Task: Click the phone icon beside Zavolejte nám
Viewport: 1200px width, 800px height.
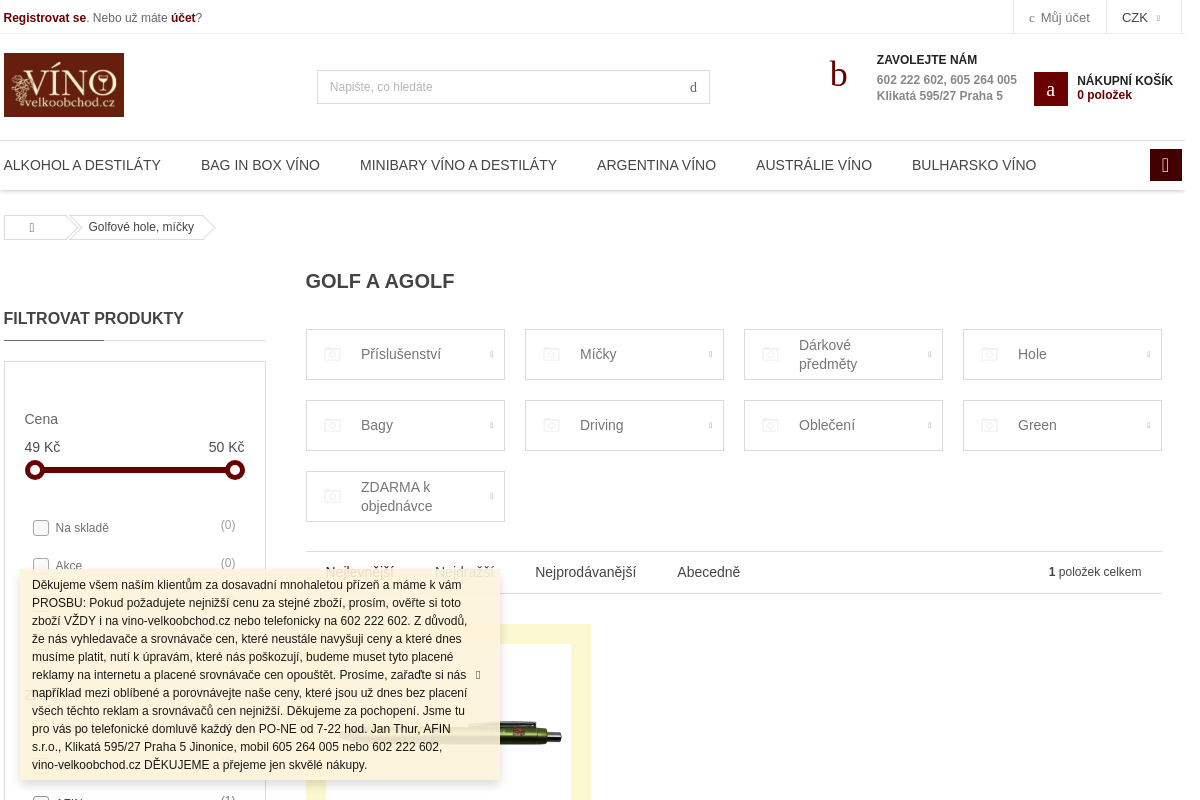Action: coord(838,74)
